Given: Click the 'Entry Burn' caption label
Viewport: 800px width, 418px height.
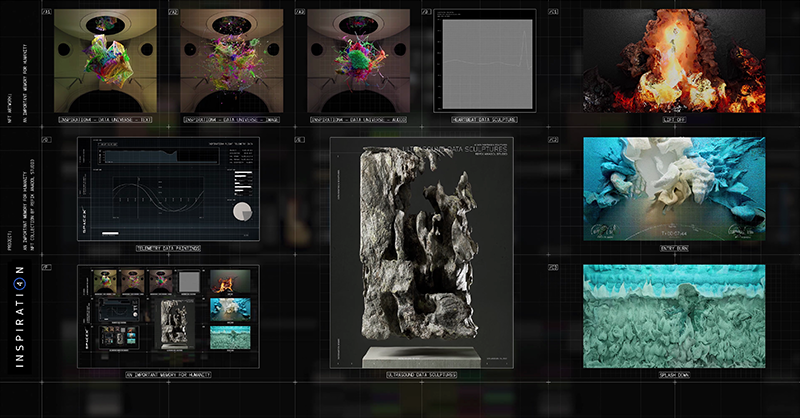Looking at the screenshot, I should point(674,249).
